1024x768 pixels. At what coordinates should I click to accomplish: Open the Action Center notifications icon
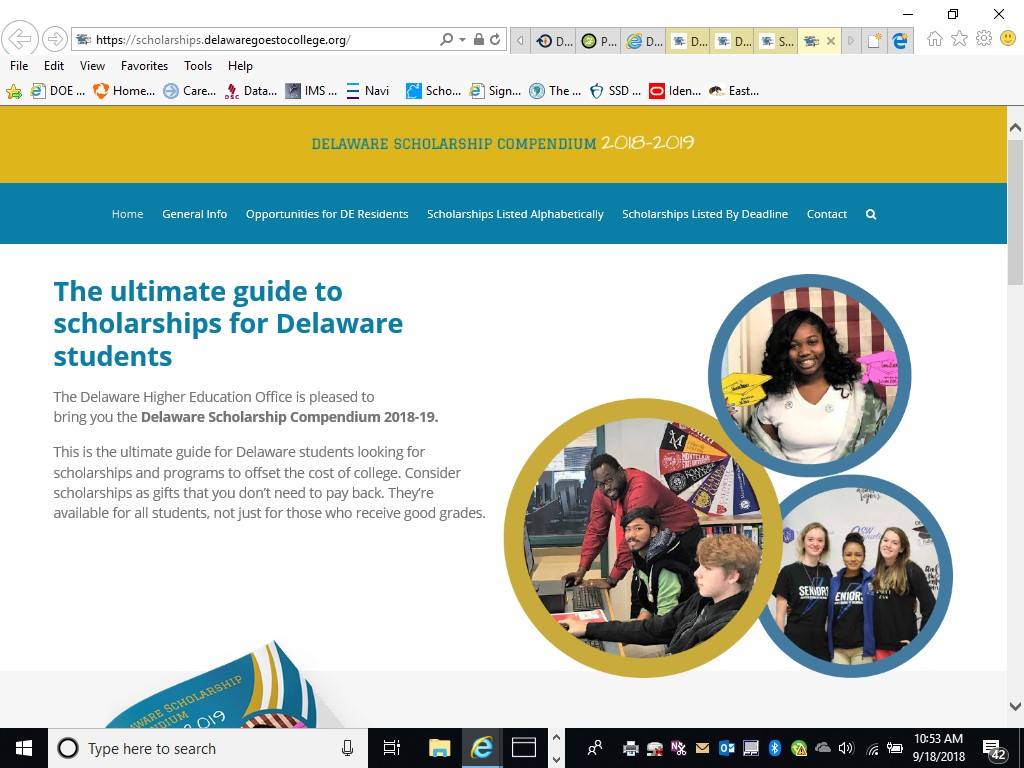point(995,750)
